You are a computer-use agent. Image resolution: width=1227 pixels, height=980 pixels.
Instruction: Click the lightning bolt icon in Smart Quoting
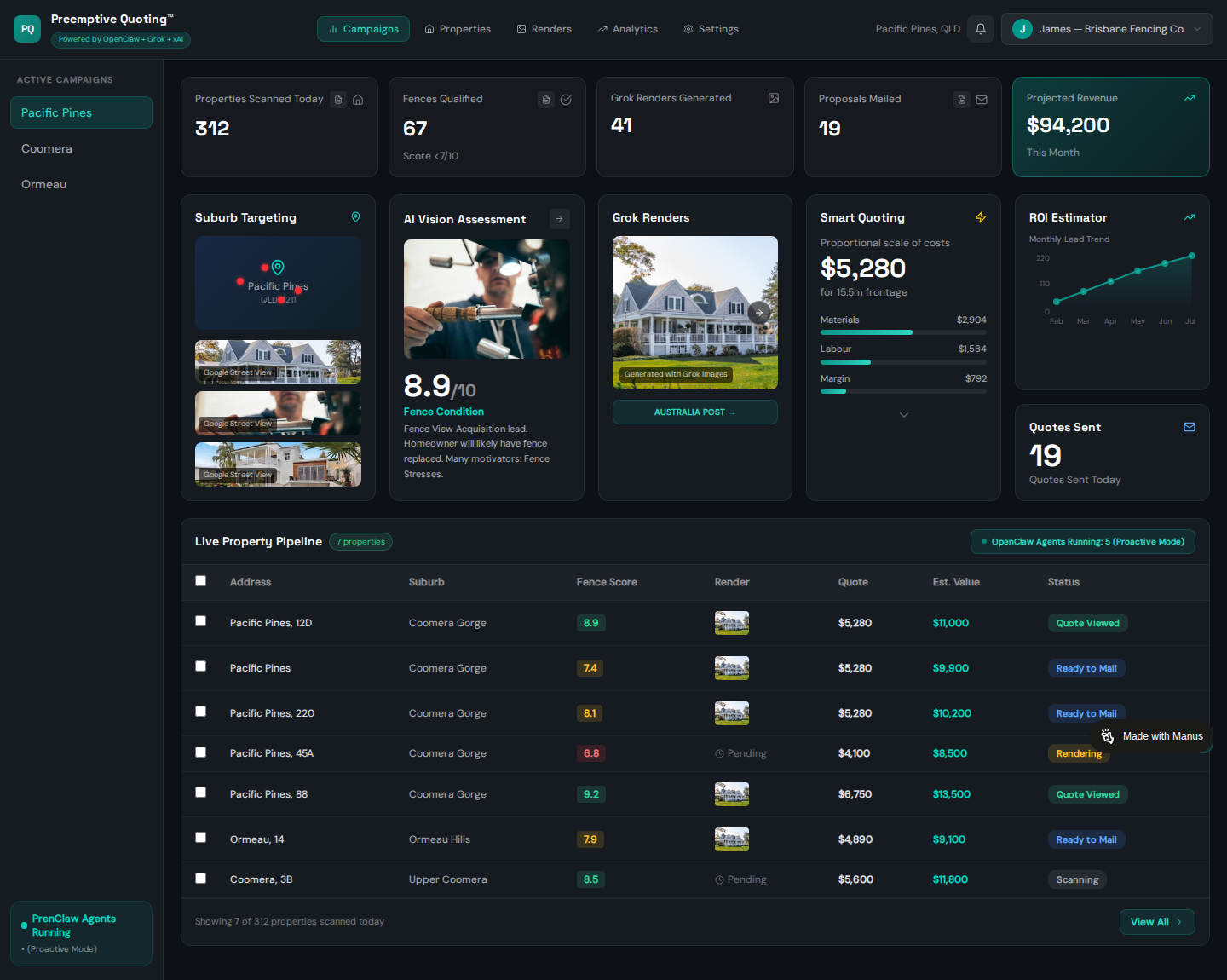click(x=981, y=217)
